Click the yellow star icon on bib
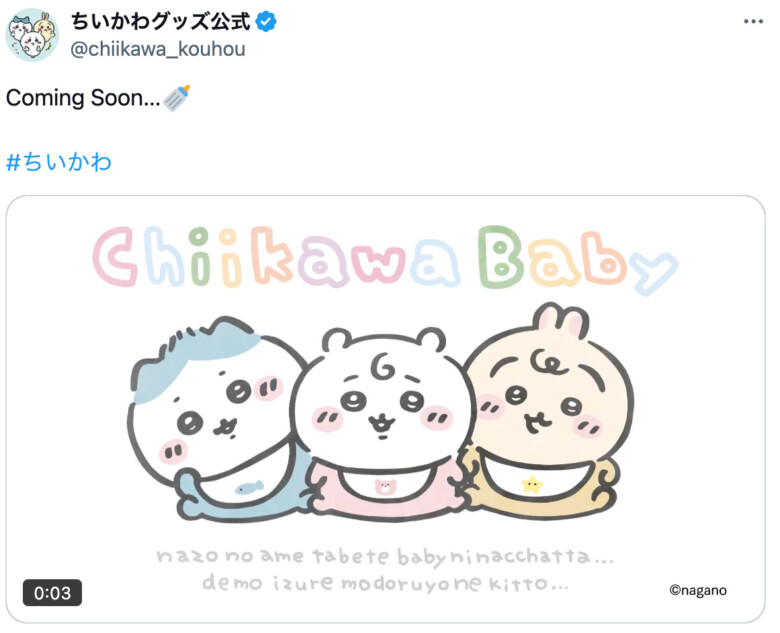This screenshot has height=633, width=780. point(532,484)
